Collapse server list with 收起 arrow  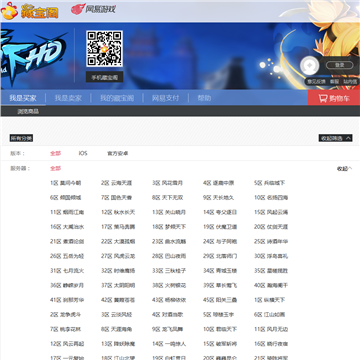344,169
